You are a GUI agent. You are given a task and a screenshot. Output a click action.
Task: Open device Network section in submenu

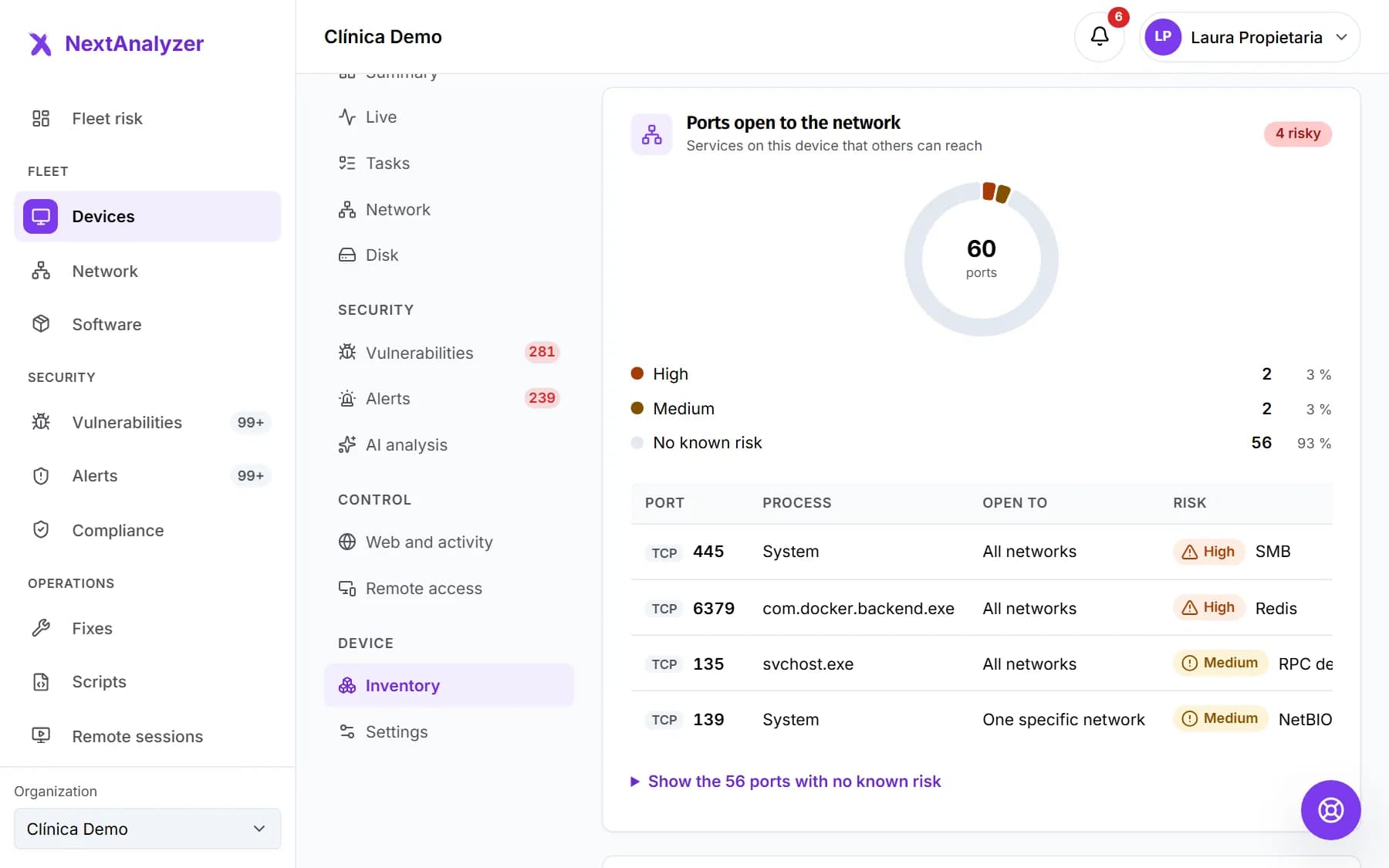coord(448,210)
